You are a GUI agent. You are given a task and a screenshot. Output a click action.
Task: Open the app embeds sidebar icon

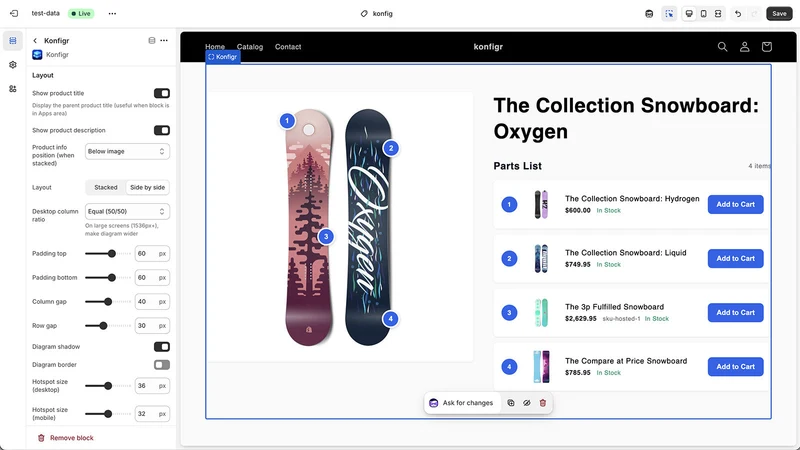point(13,89)
